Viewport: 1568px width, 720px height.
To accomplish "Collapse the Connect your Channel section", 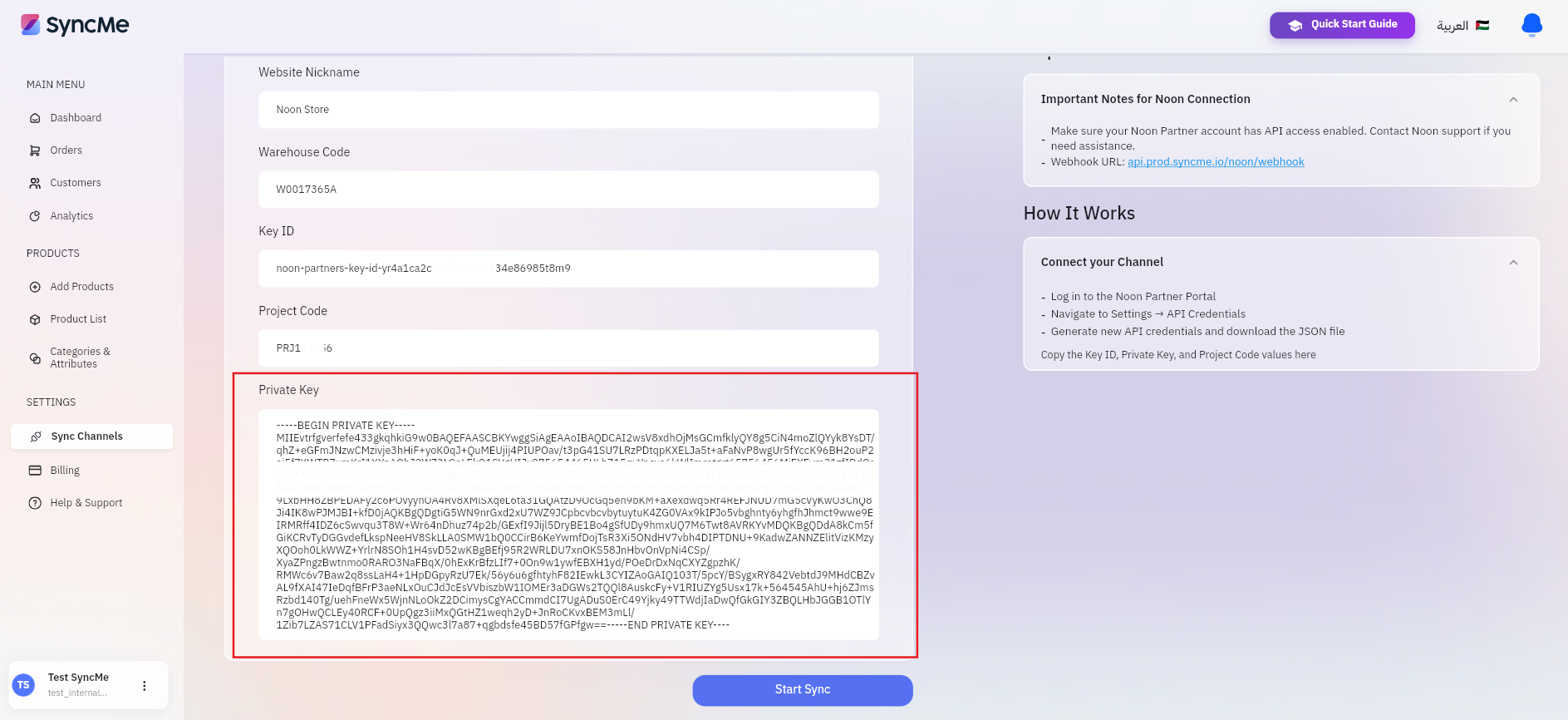I will pyautogui.click(x=1513, y=263).
